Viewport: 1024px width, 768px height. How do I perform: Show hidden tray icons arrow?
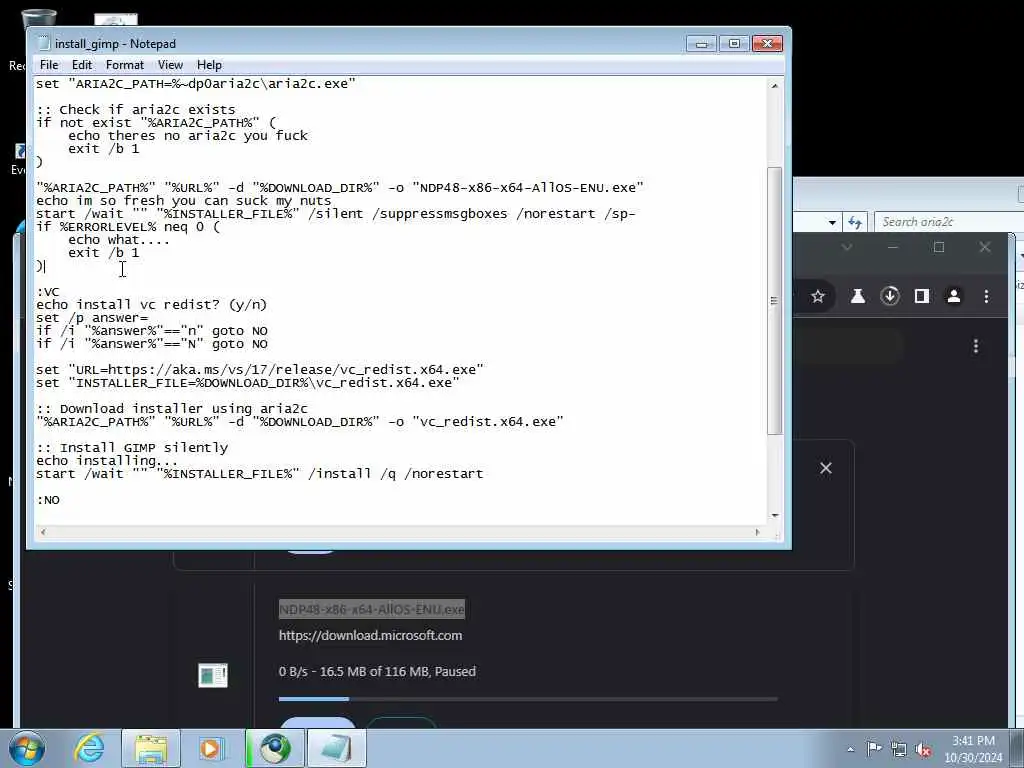pos(850,749)
